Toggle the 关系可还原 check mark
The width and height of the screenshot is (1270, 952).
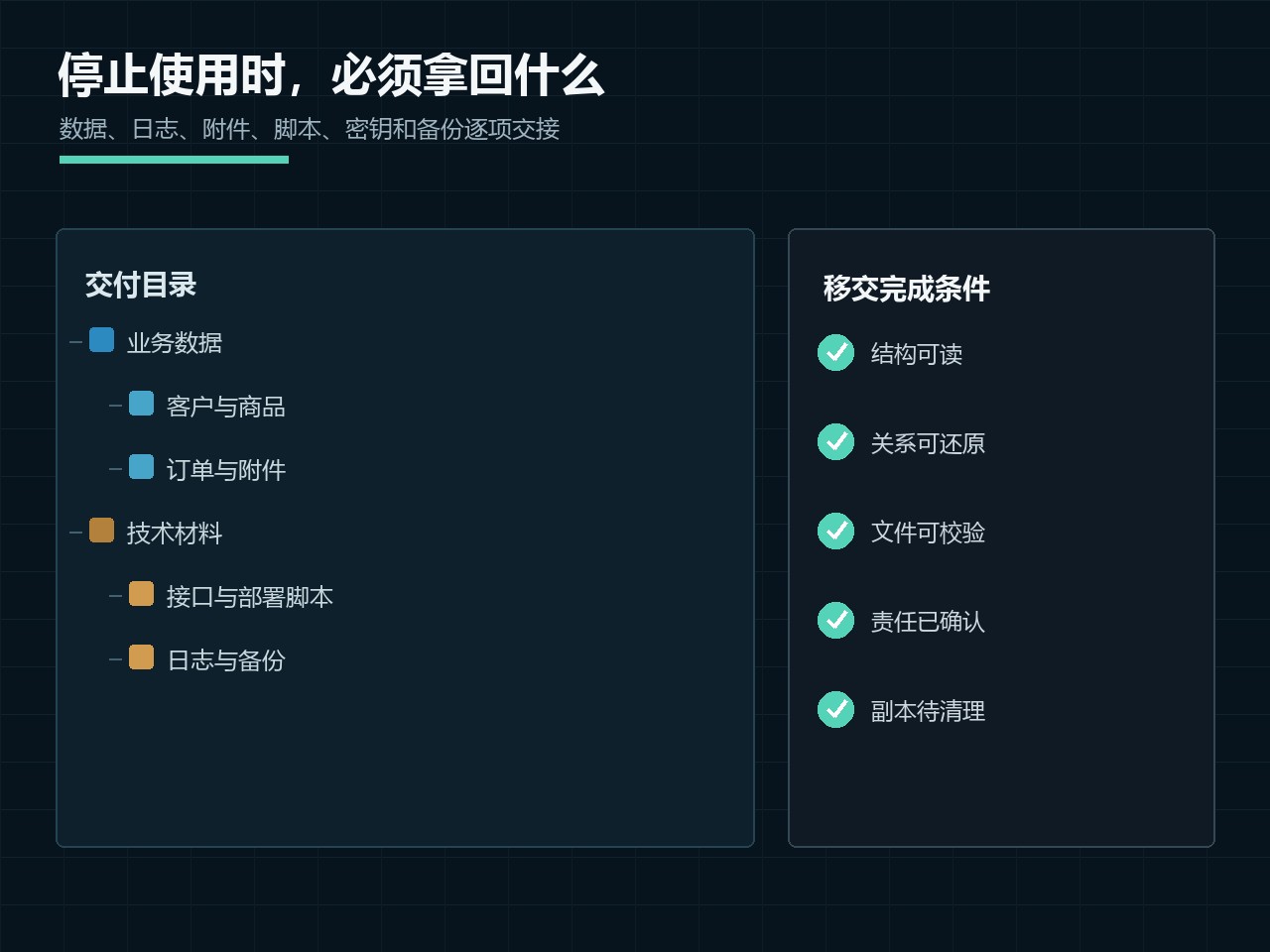tap(835, 441)
